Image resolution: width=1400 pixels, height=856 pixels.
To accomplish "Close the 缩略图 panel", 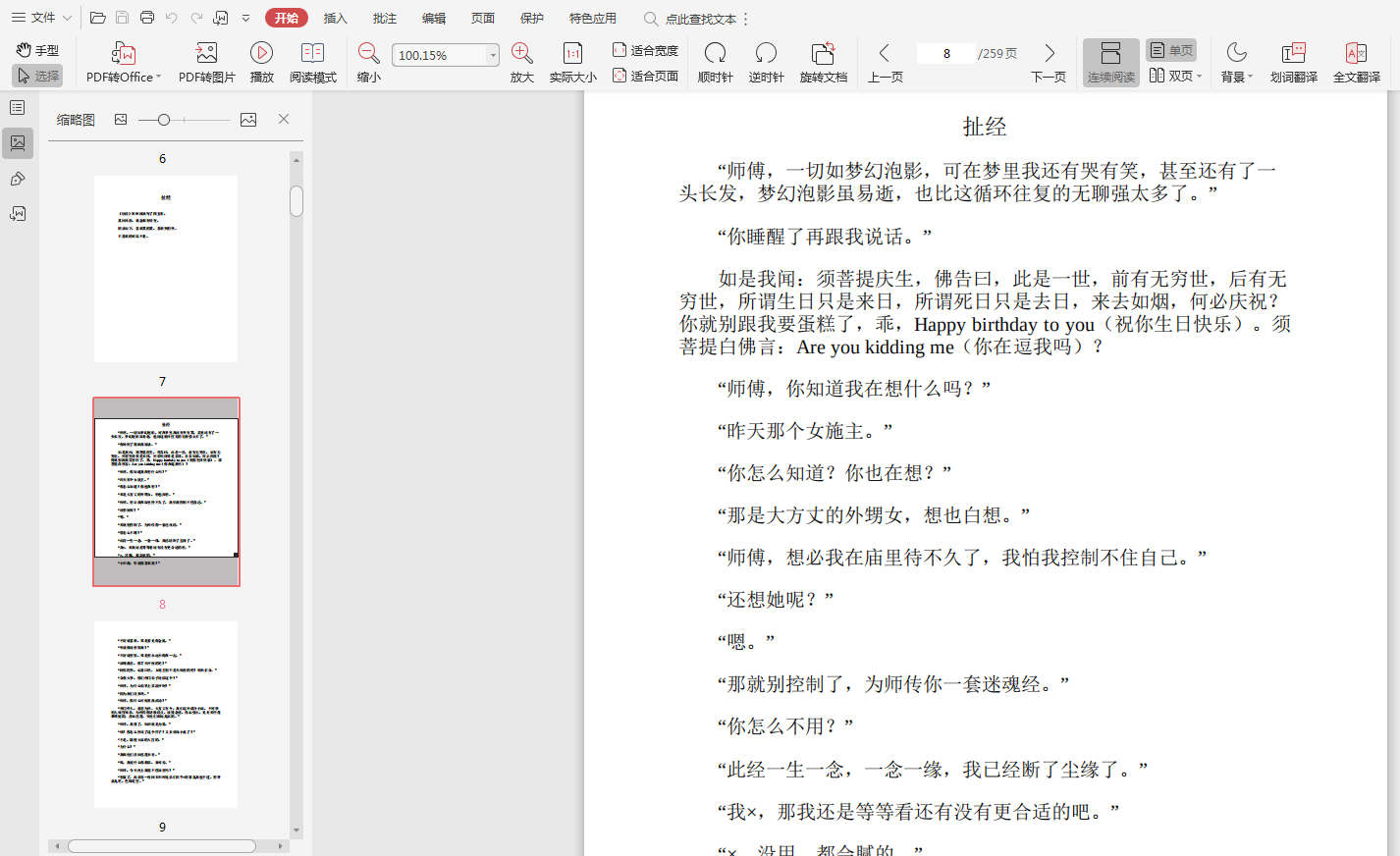I will 284,119.
